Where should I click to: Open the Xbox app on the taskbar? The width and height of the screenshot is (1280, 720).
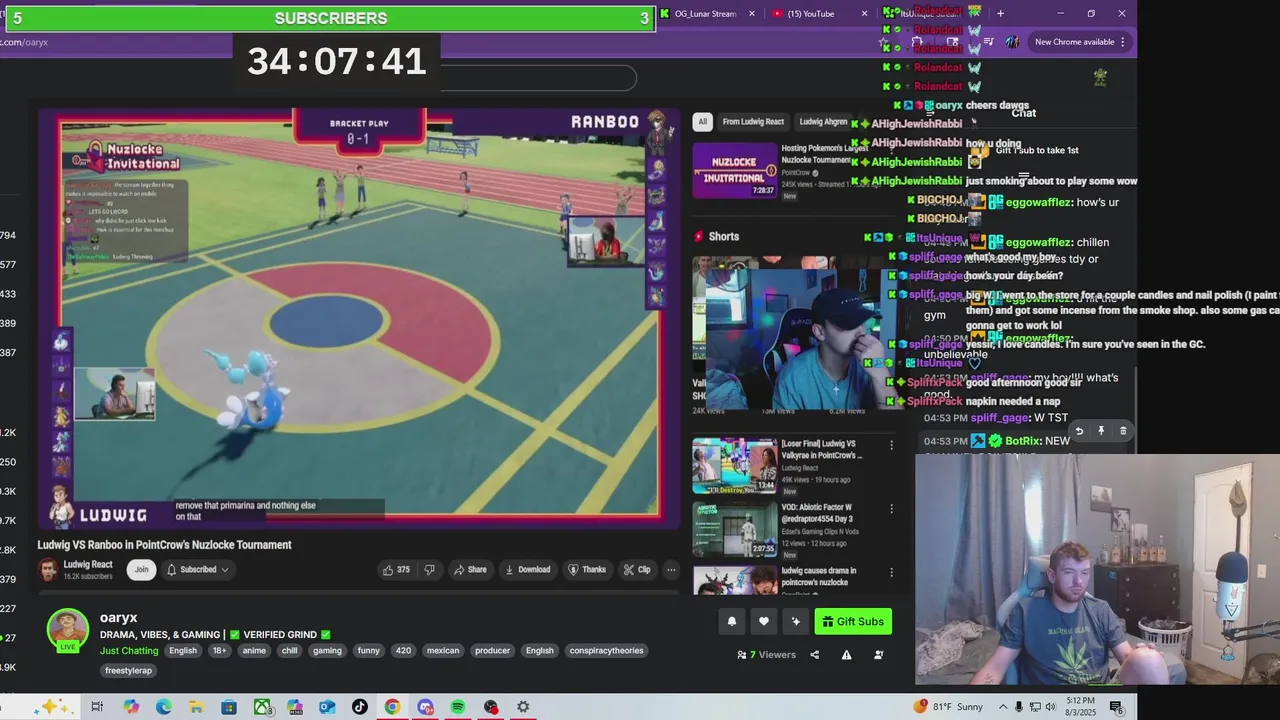pos(262,707)
